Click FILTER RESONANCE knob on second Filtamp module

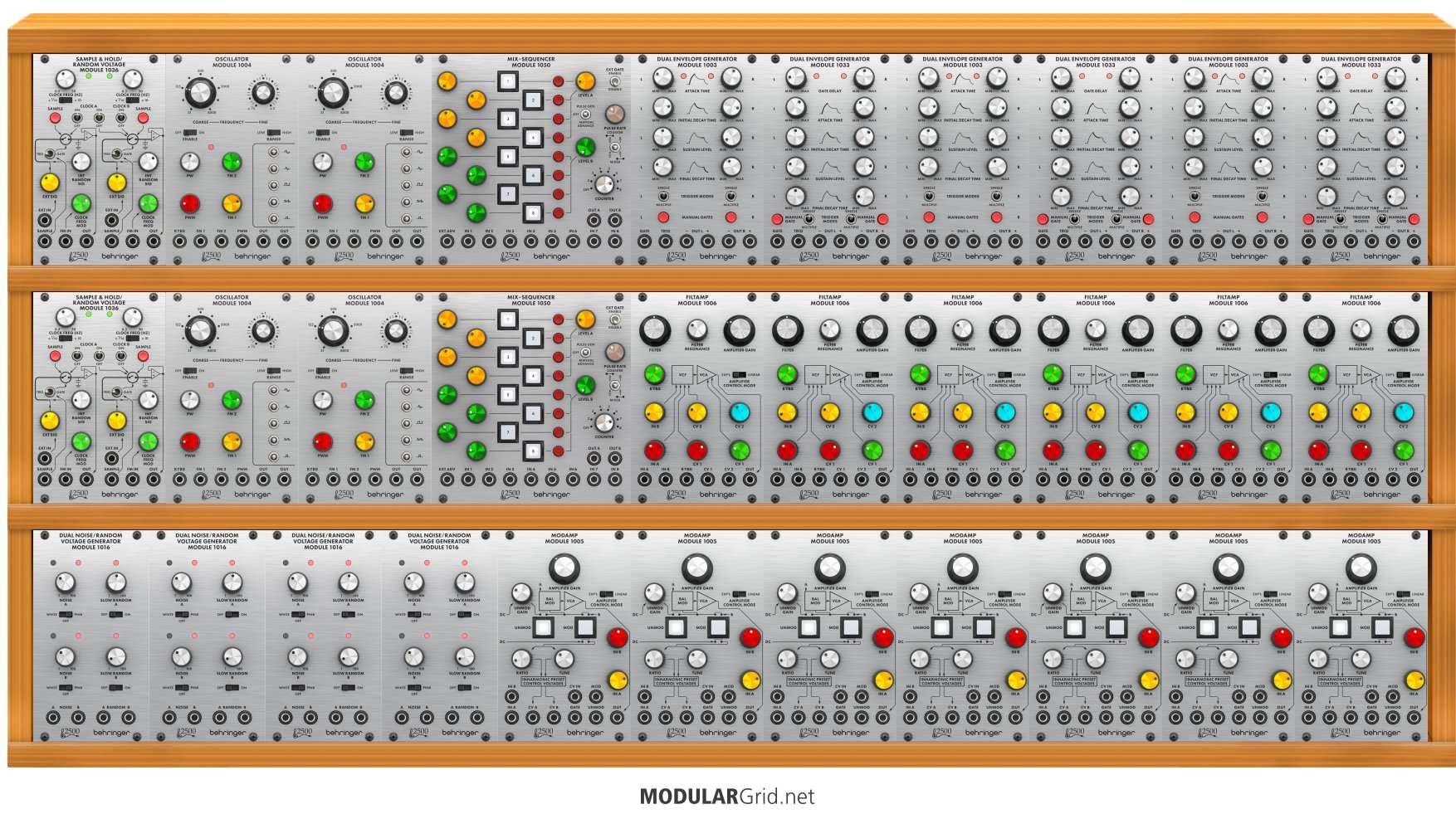[x=830, y=329]
